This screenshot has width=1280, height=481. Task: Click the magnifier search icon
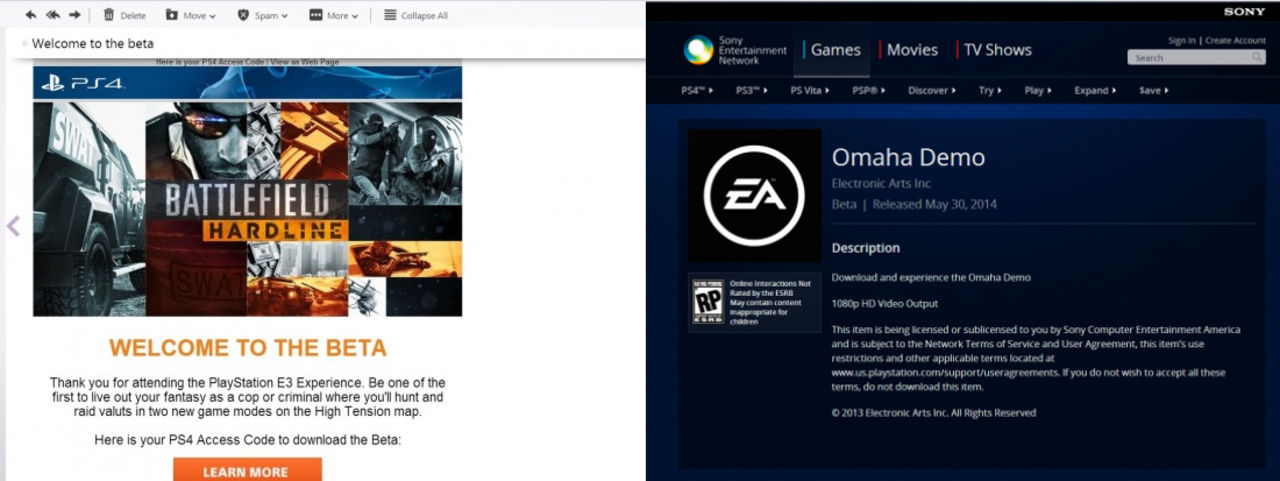tap(1258, 58)
